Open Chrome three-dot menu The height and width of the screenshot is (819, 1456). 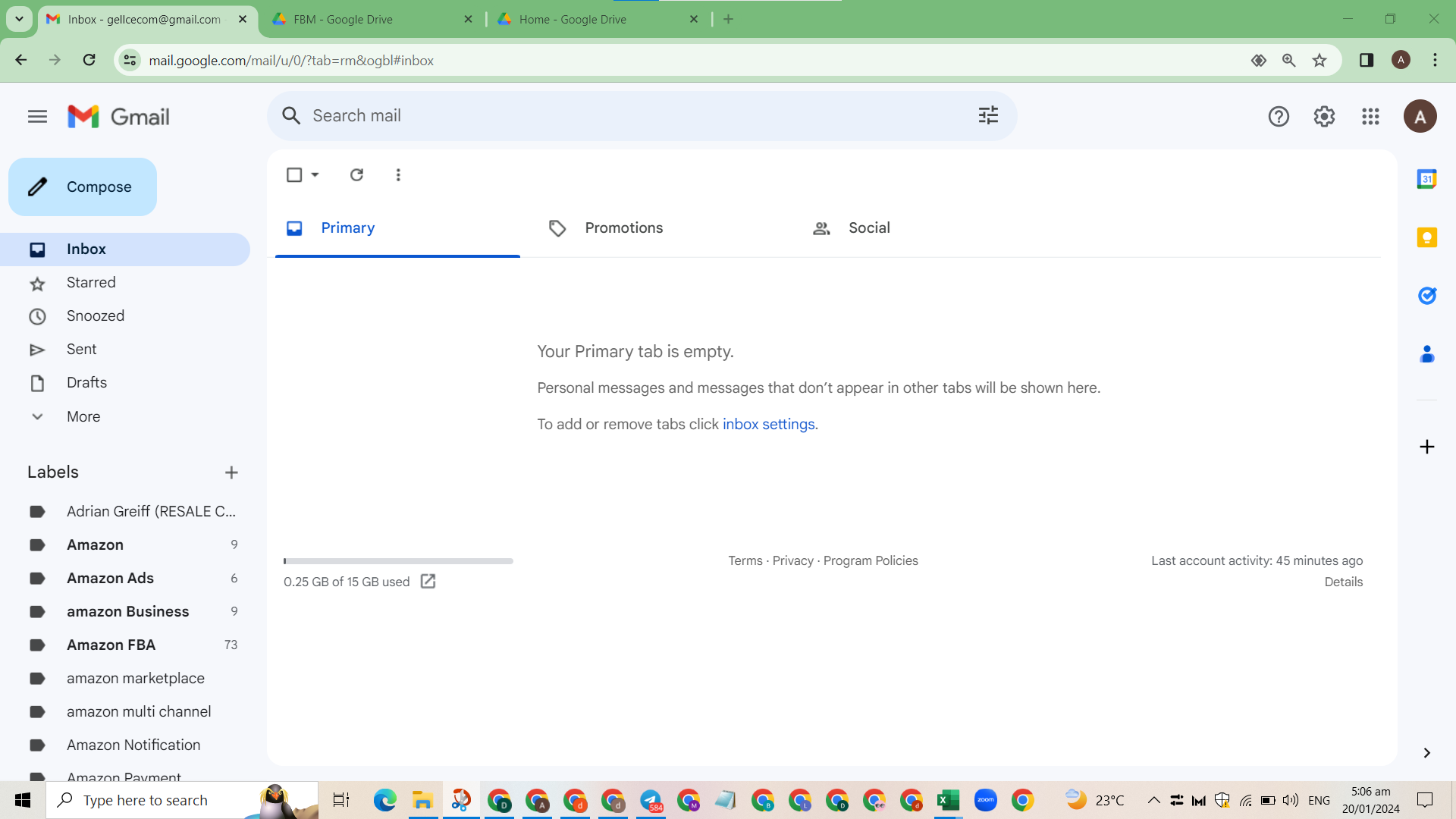(x=1435, y=60)
